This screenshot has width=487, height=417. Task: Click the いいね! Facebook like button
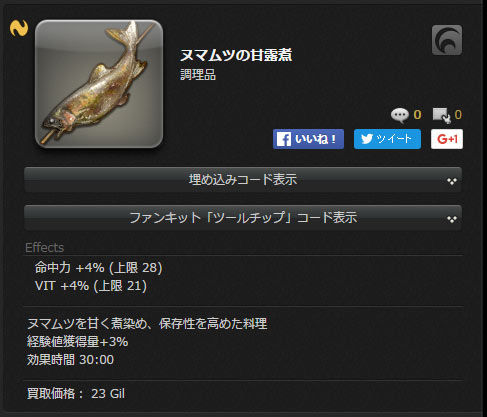[x=308, y=139]
